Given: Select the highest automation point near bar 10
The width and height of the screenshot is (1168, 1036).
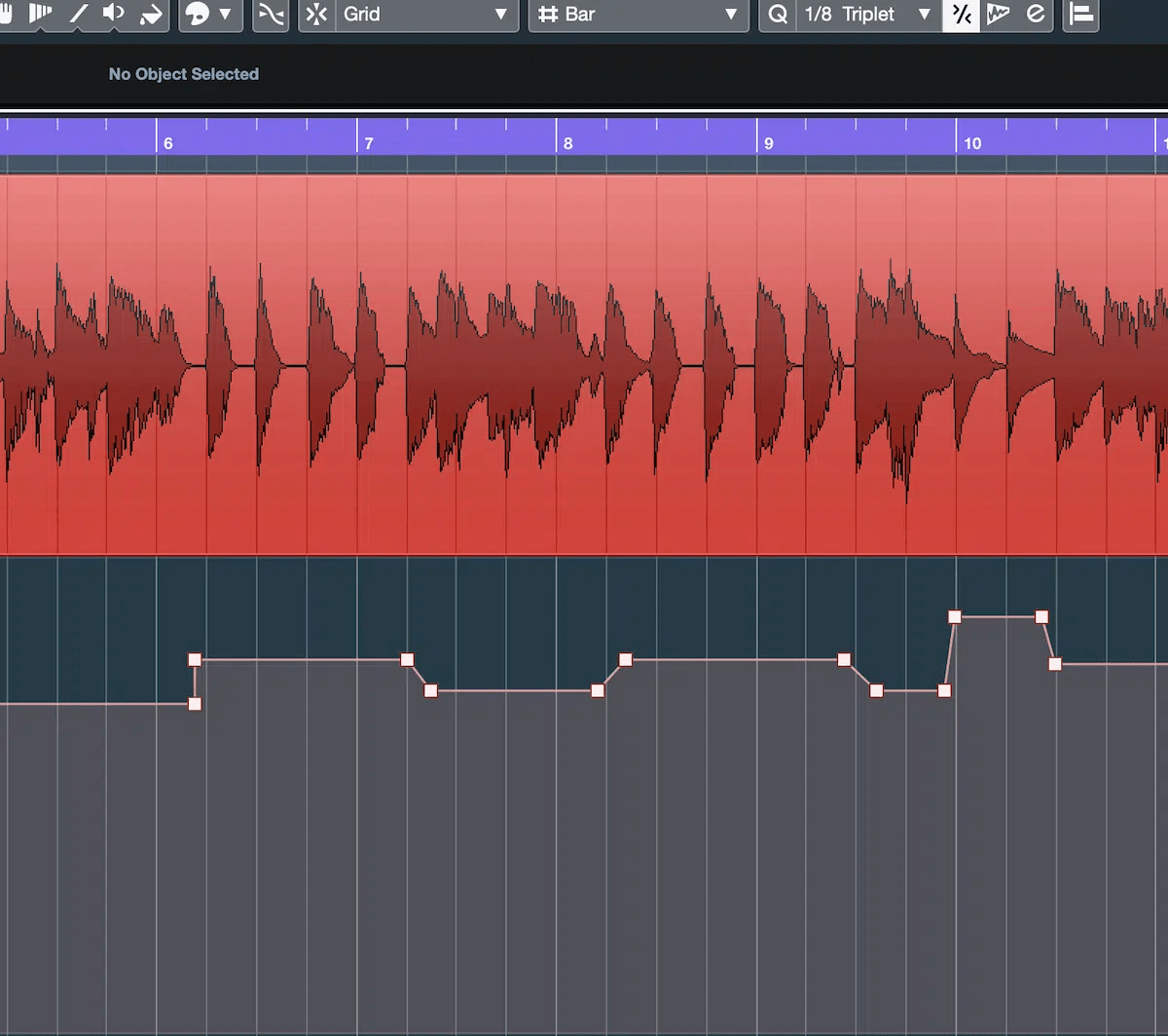Looking at the screenshot, I should click(x=956, y=616).
